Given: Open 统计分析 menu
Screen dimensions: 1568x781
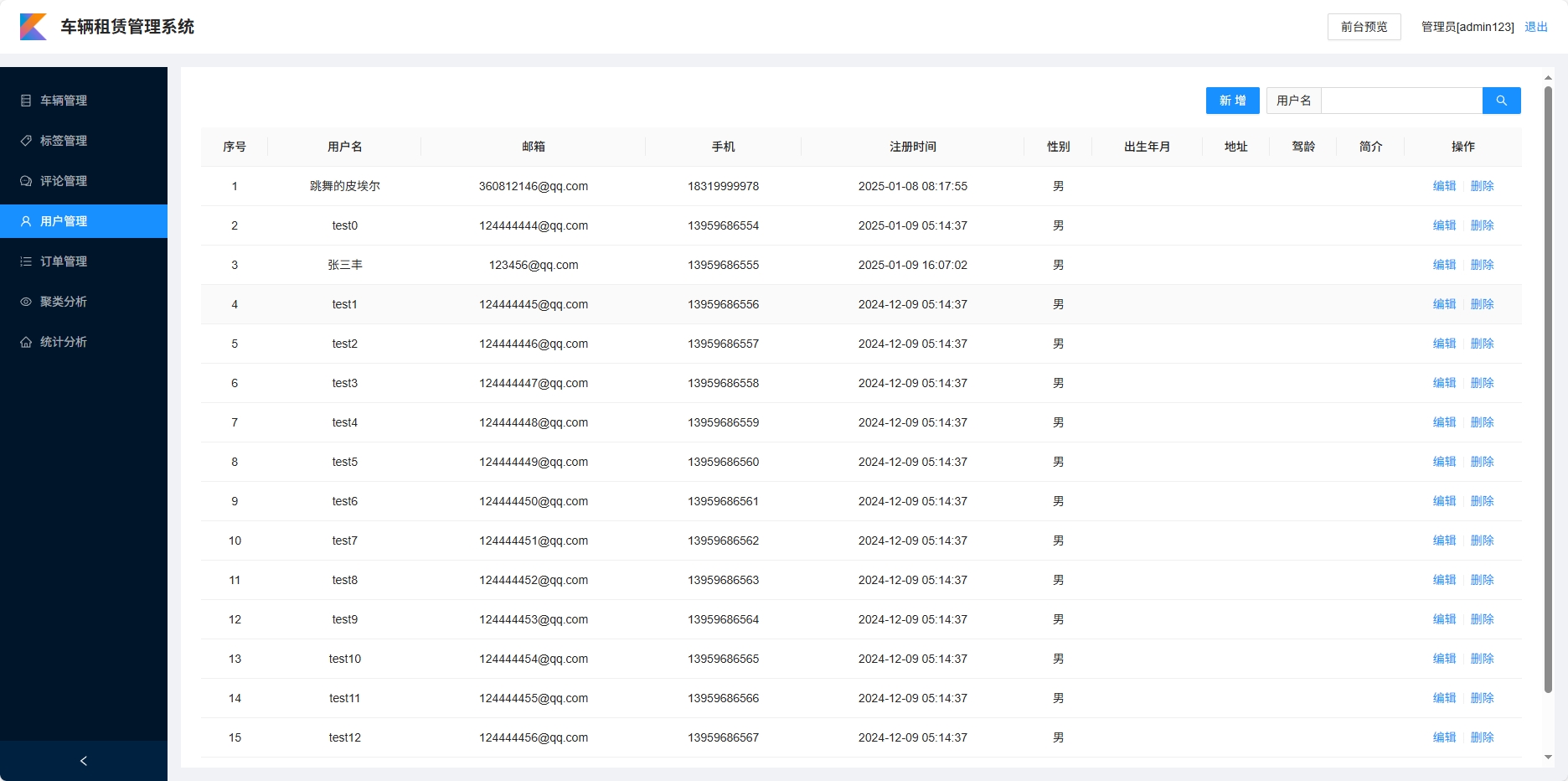Looking at the screenshot, I should pos(84,342).
